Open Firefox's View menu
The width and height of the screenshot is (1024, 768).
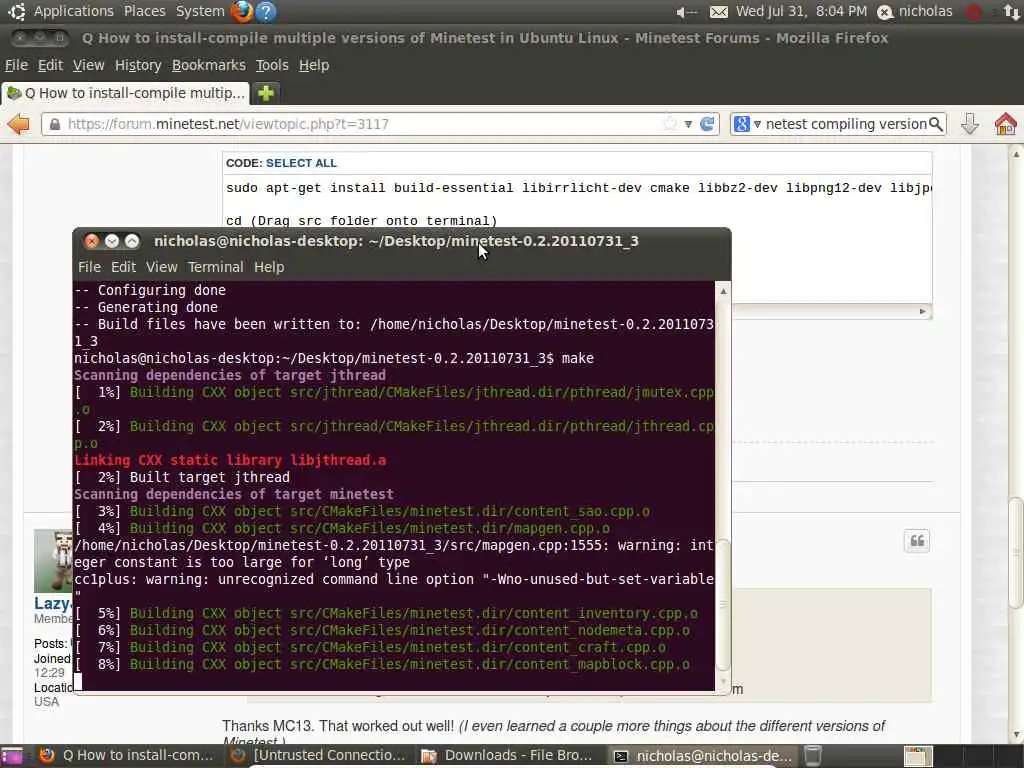88,65
